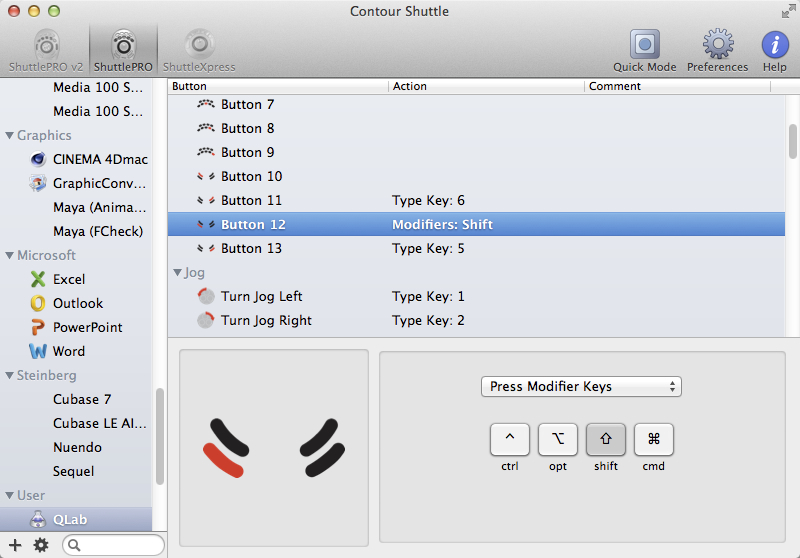
Task: Open the Preferences gear icon
Action: pyautogui.click(x=717, y=46)
